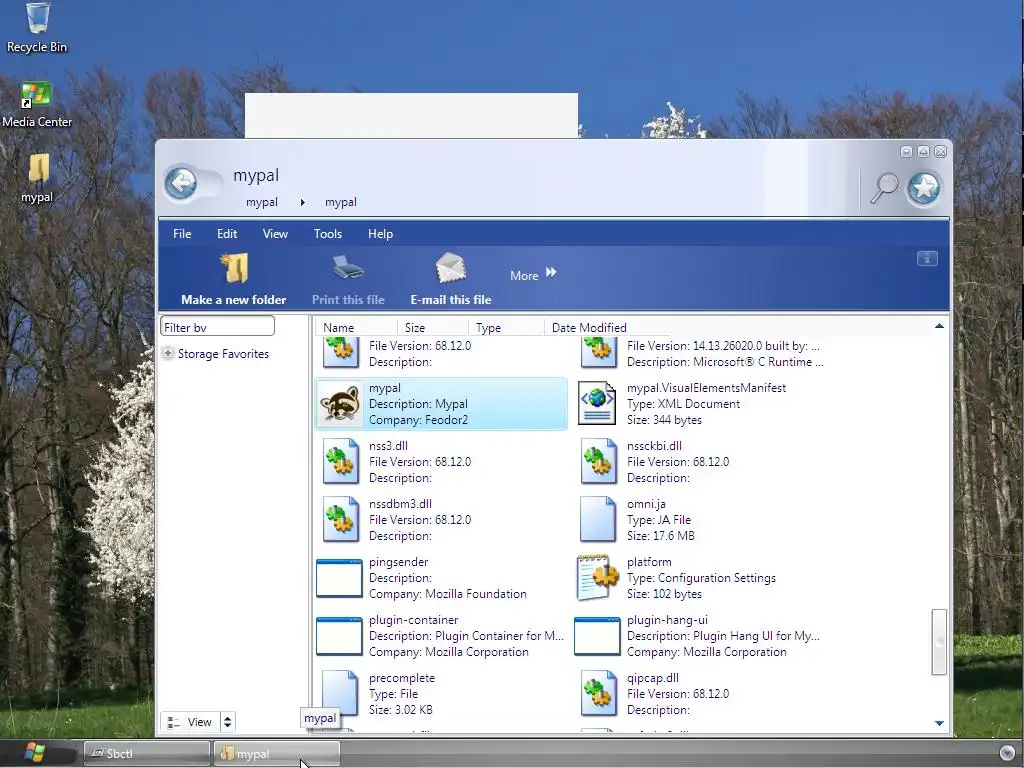Click the Make a new folder icon
Image resolution: width=1024 pixels, height=768 pixels.
coord(234,268)
